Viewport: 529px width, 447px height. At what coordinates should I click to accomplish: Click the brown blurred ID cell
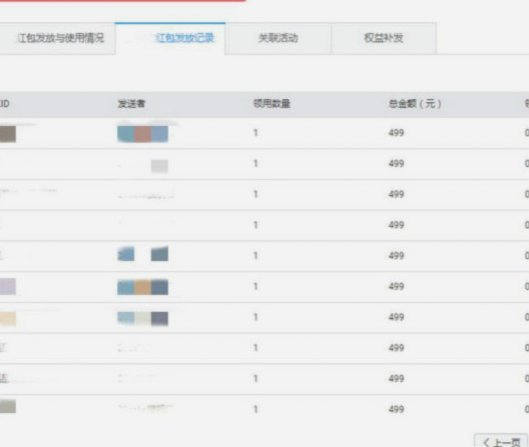pyautogui.click(x=8, y=134)
